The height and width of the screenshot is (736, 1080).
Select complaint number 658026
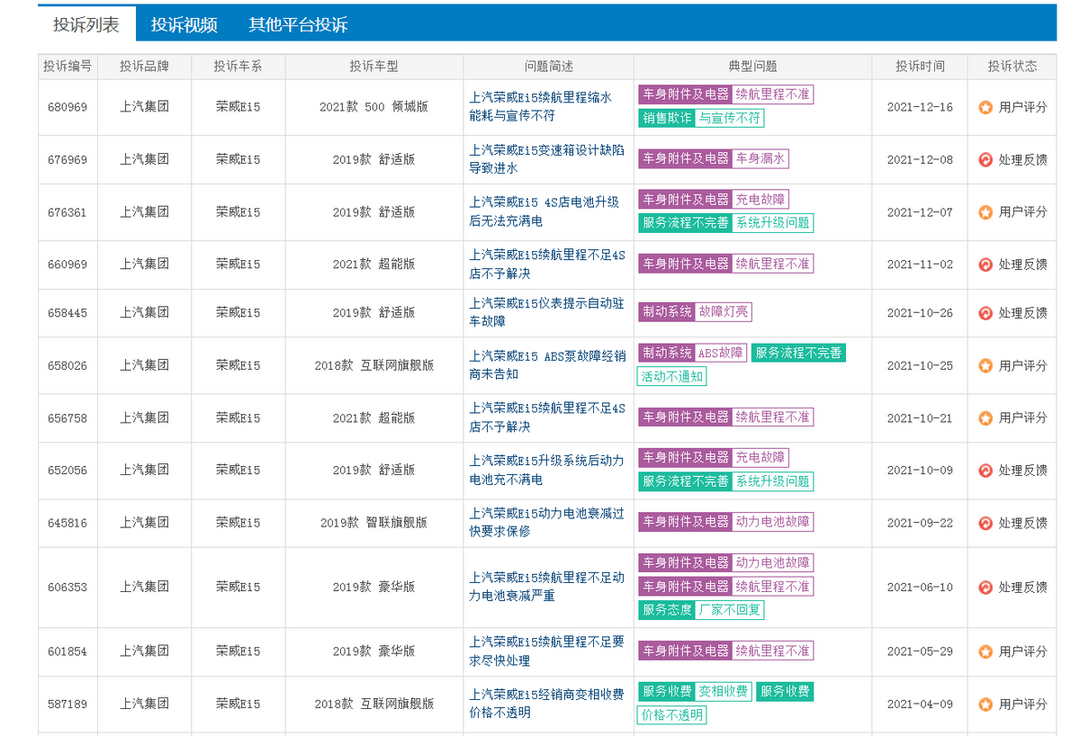coord(68,366)
